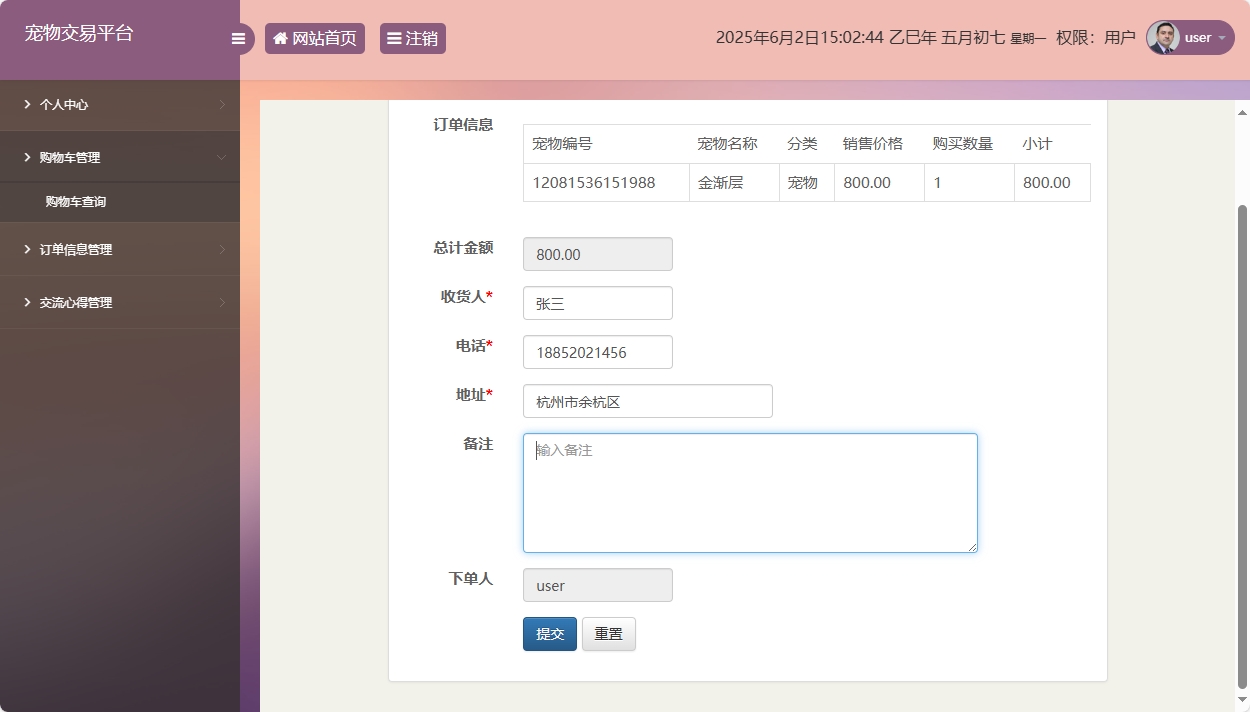Click the 电话 phone number field
The image size is (1250, 712).
597,351
